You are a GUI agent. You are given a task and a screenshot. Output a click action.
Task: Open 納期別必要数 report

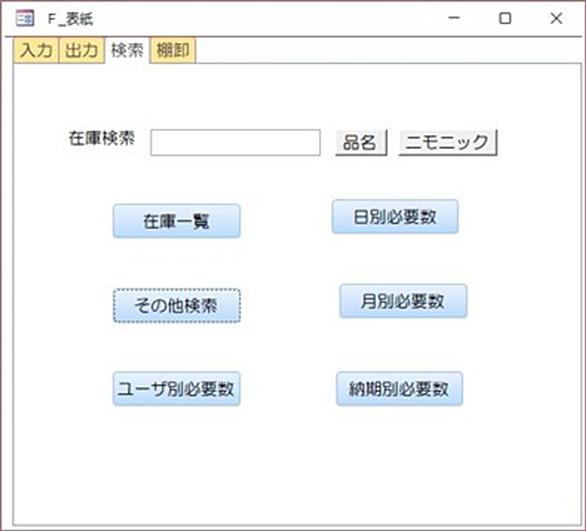(400, 389)
